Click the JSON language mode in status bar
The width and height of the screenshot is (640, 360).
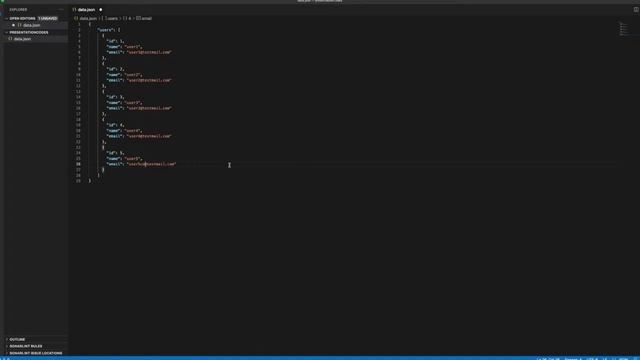pyautogui.click(x=623, y=359)
